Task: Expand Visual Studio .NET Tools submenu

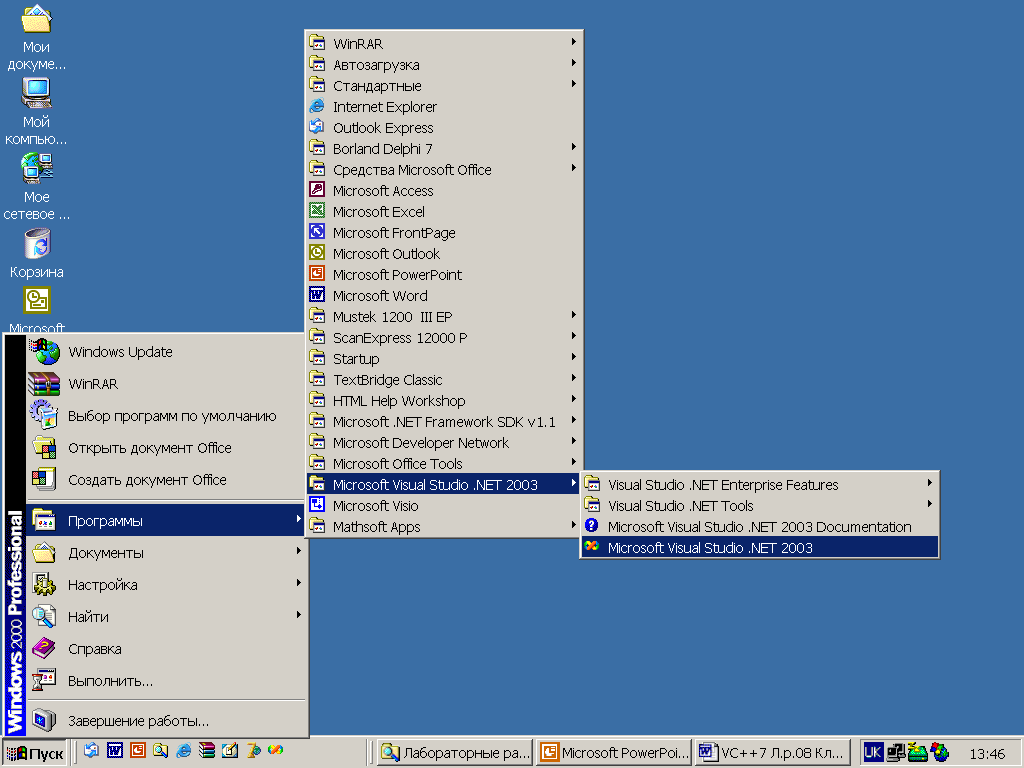Action: coord(760,505)
